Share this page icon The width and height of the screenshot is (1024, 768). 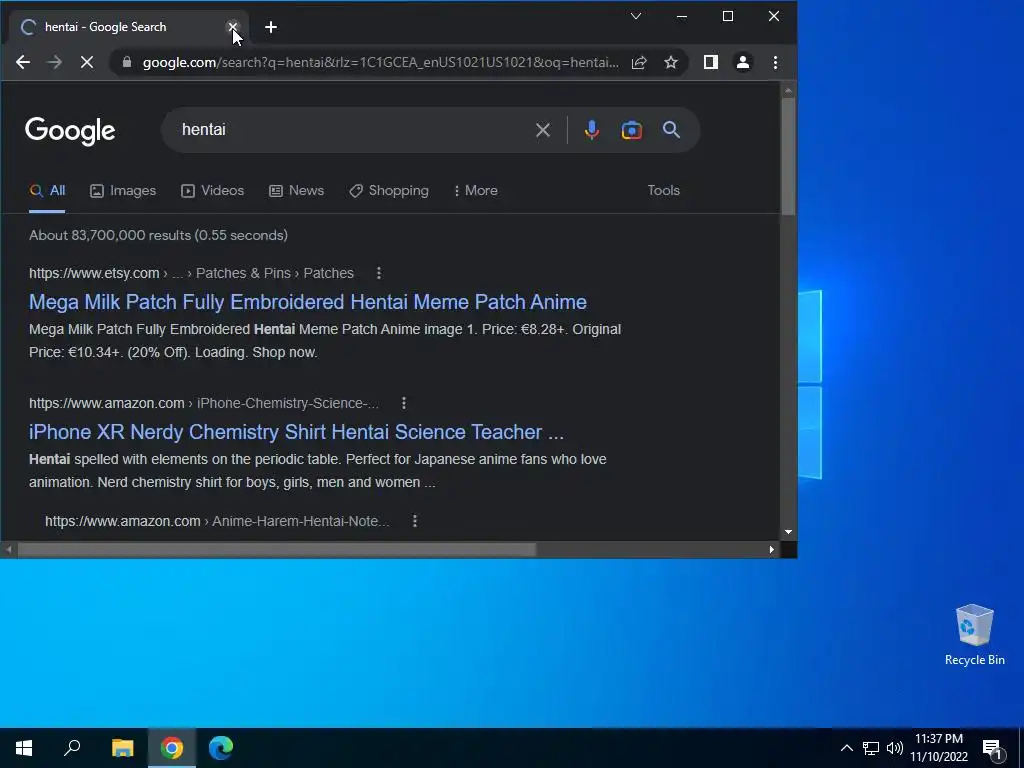pos(639,62)
